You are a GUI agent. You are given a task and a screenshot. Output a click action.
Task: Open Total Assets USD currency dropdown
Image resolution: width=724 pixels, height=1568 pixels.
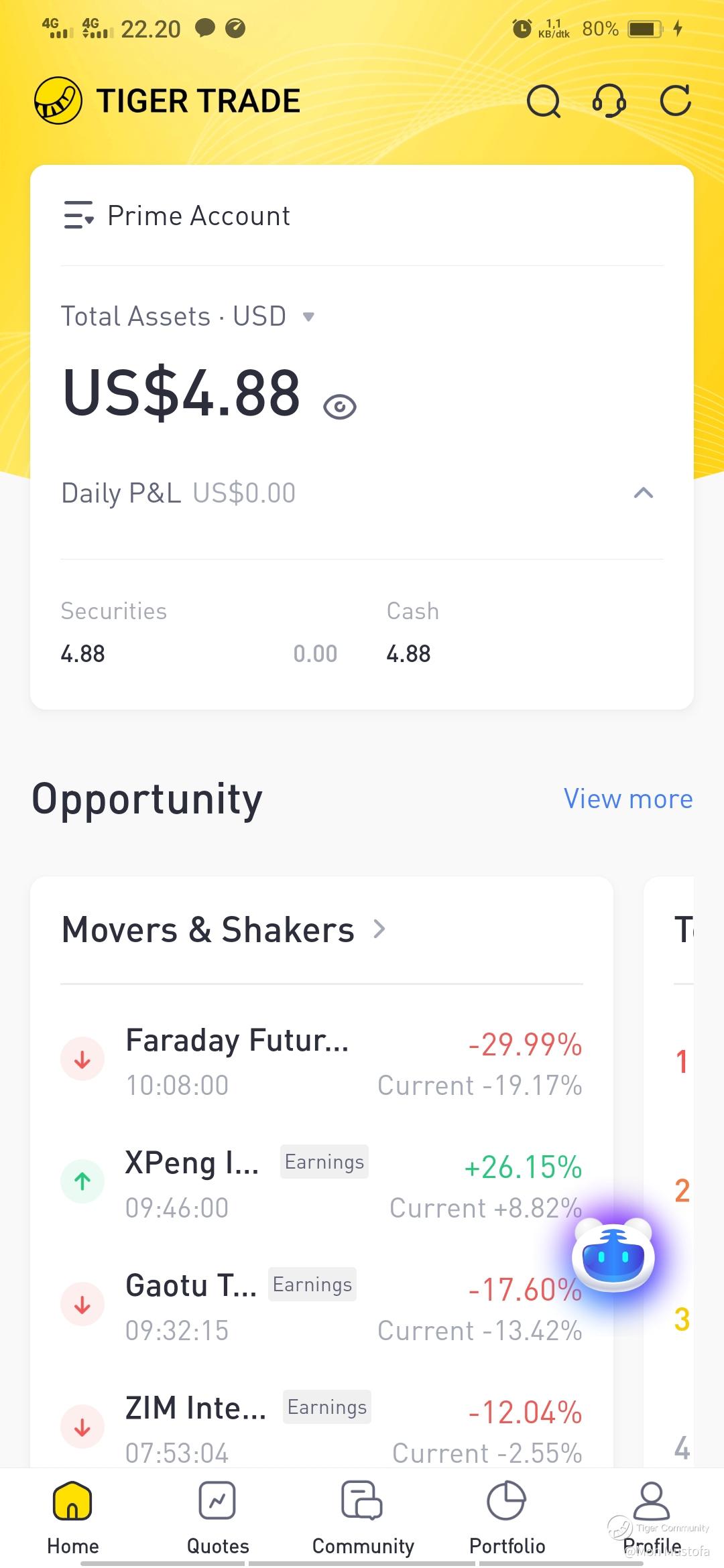pyautogui.click(x=308, y=316)
